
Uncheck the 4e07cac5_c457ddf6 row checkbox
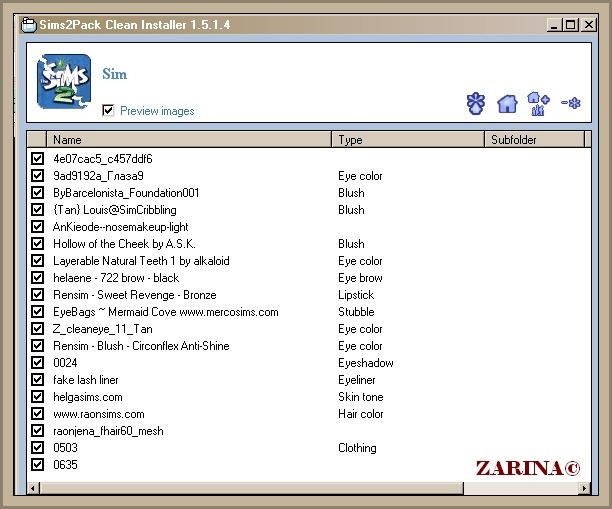pos(37,158)
